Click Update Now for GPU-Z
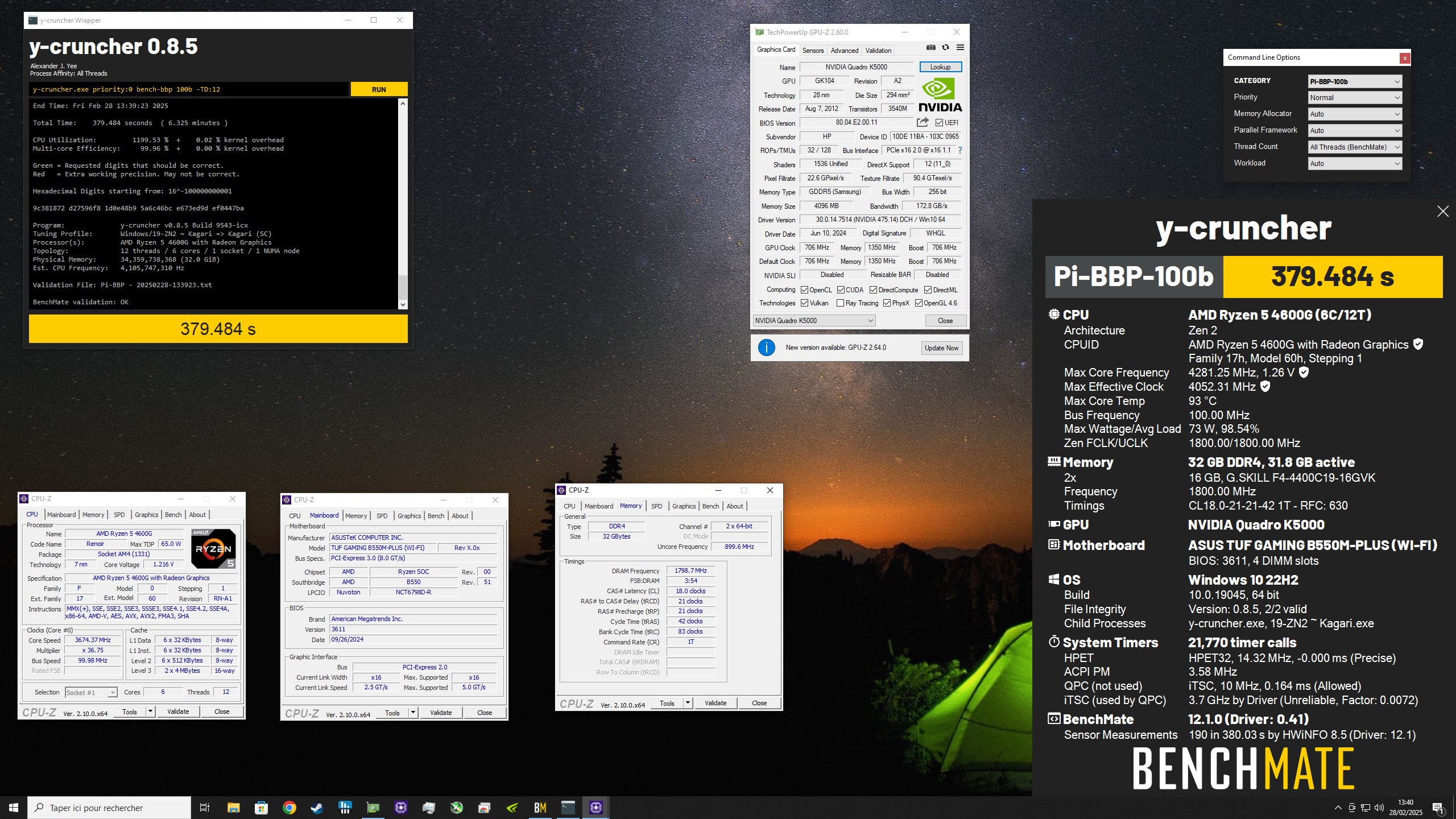The image size is (1456, 819). (x=941, y=348)
